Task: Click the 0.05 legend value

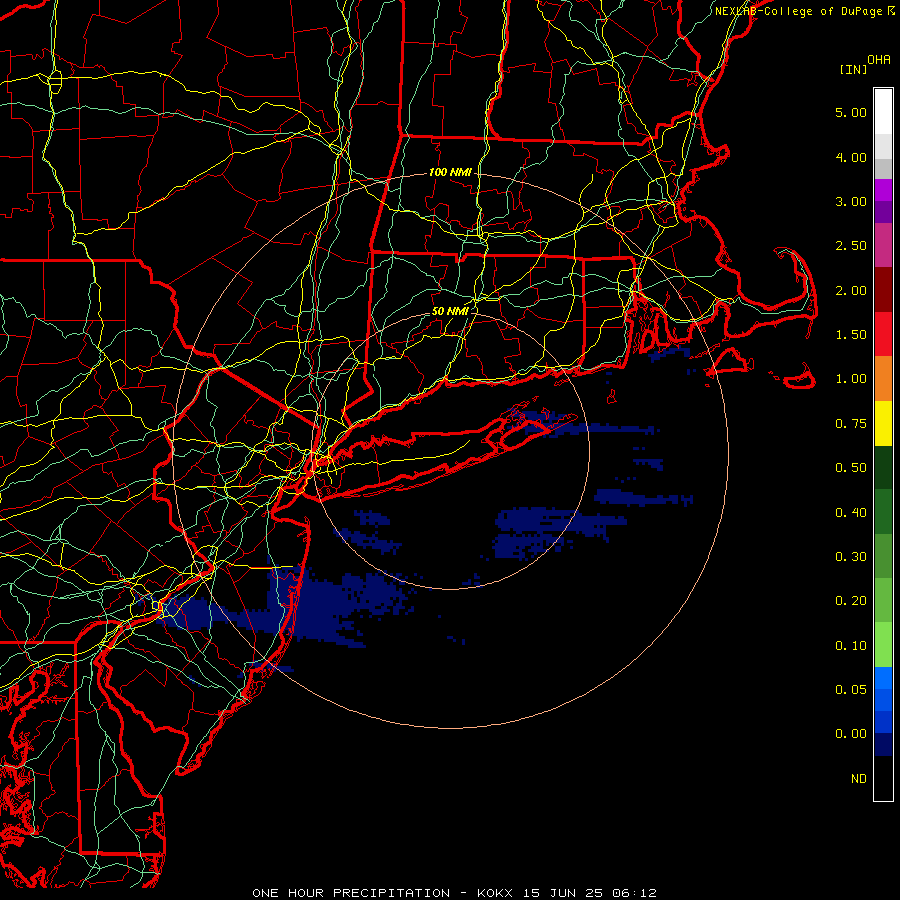Action: pos(851,690)
